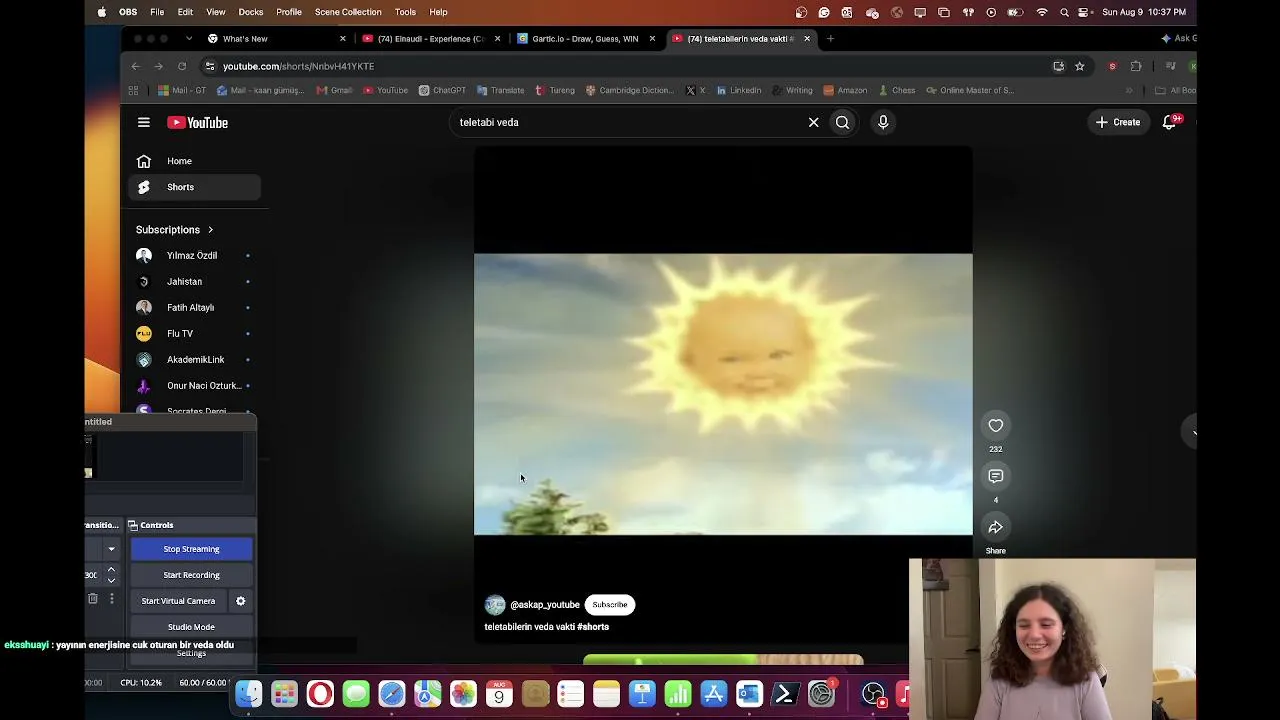
Task: Open the OBS Profile menu
Action: tap(289, 12)
